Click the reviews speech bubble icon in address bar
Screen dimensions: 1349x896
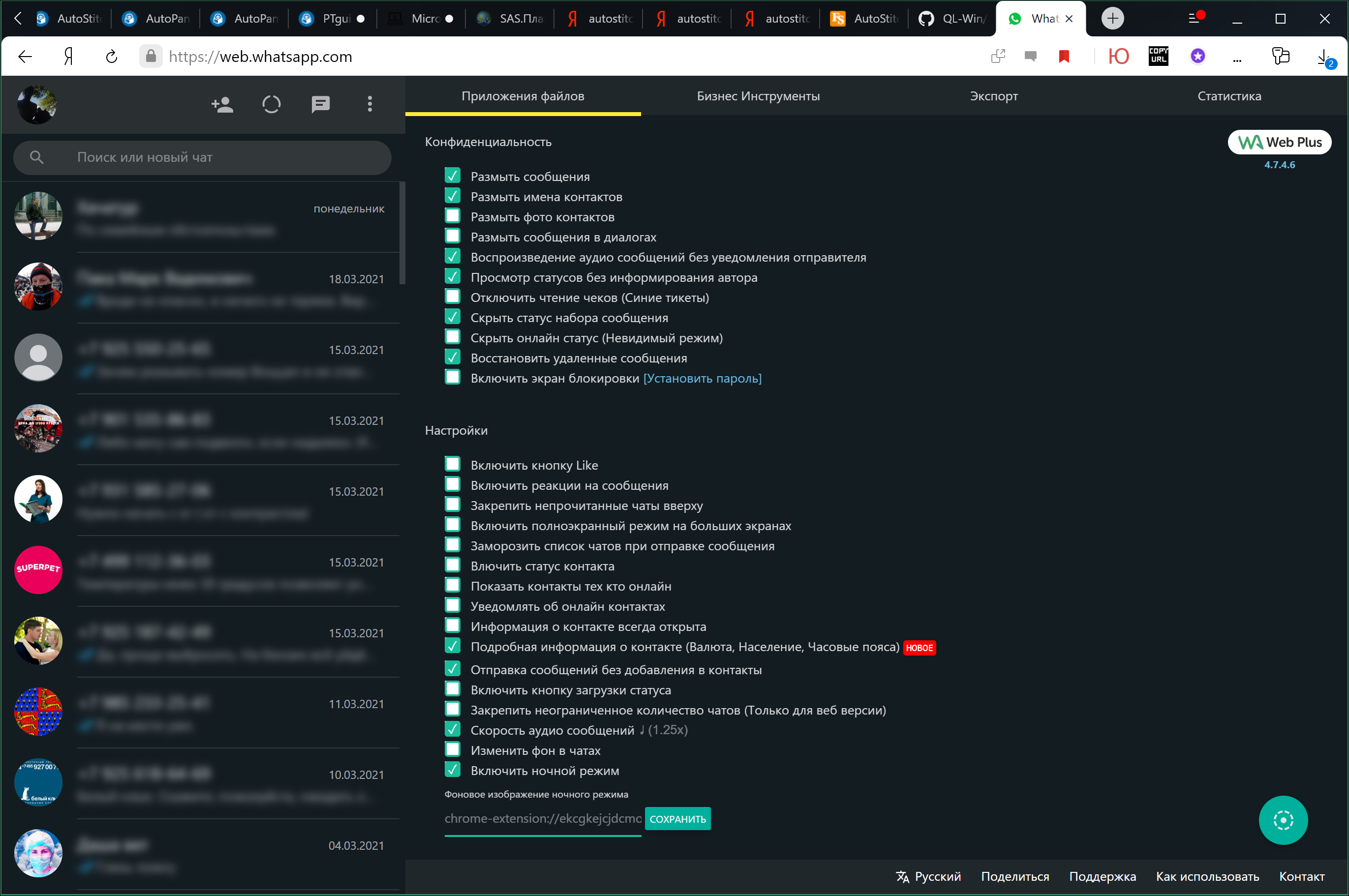coord(1031,56)
